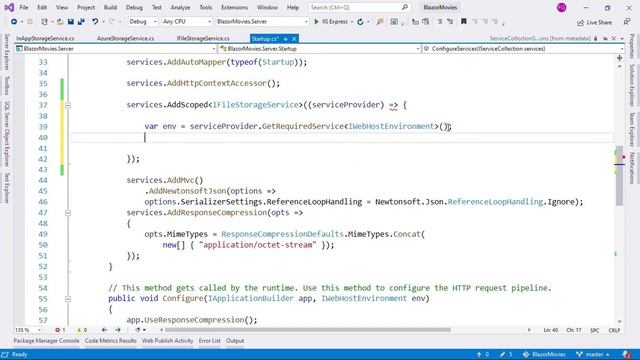This screenshot has width=640, height=360.
Task: Open the BlazorMovies.Server.Startup type dropdown
Action: click(319, 49)
